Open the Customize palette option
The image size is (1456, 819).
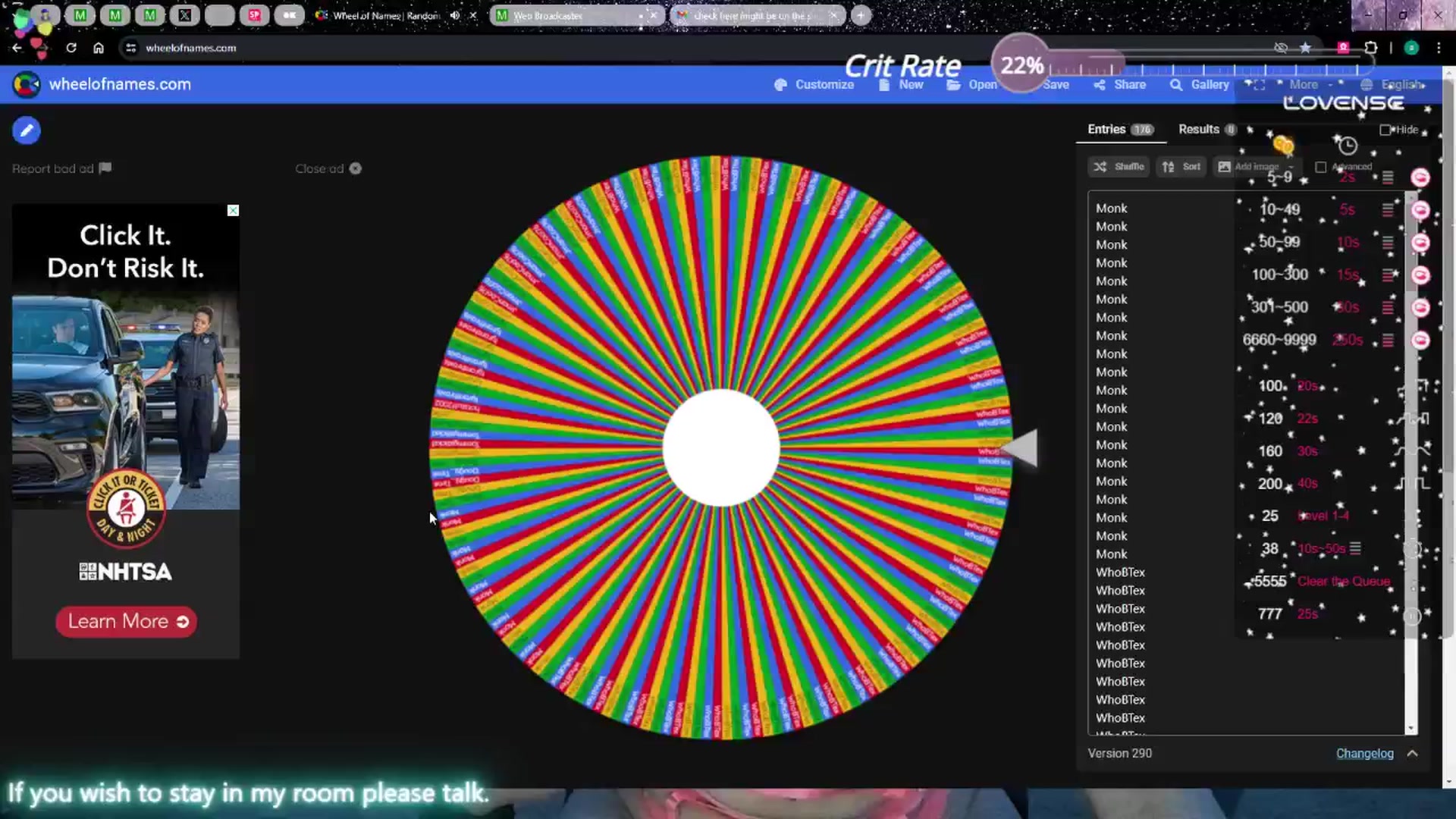pyautogui.click(x=814, y=85)
